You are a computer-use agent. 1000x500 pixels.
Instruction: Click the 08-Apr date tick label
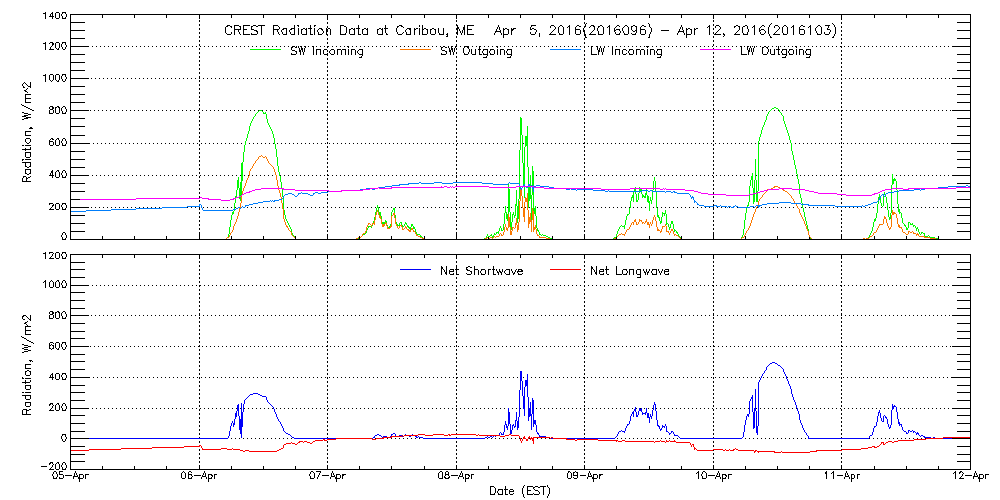click(x=457, y=477)
